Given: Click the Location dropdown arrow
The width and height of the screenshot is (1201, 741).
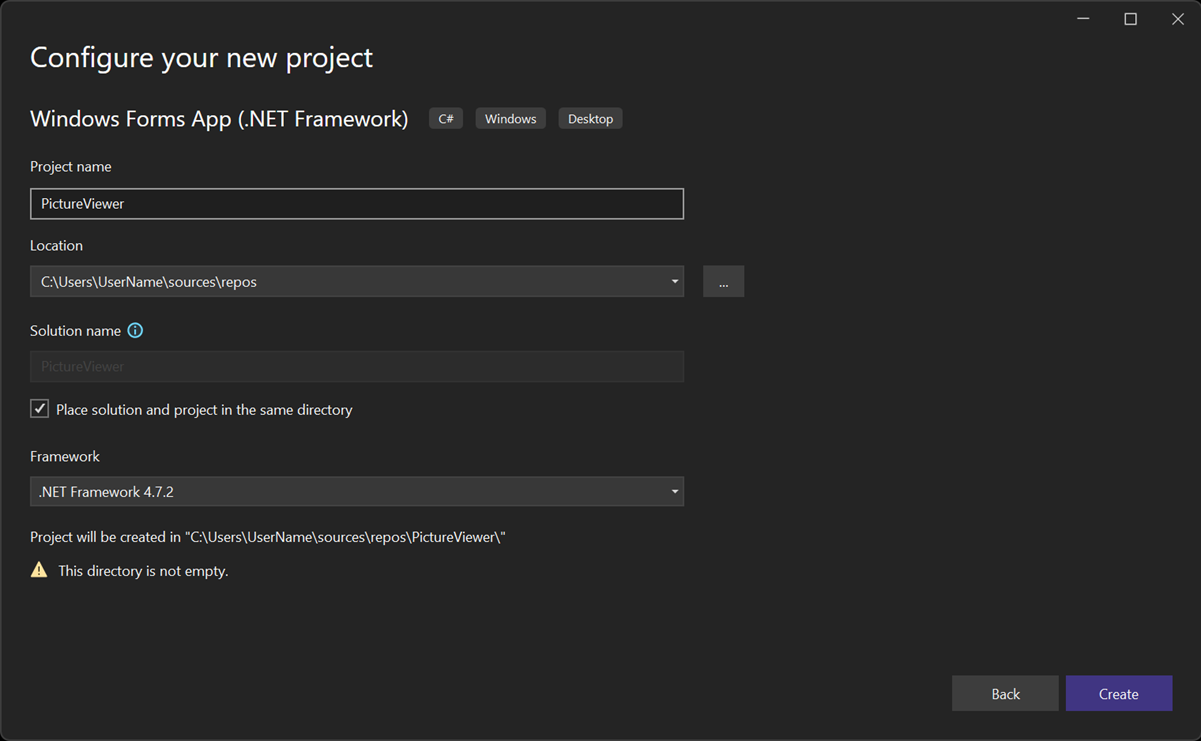Looking at the screenshot, I should point(675,281).
